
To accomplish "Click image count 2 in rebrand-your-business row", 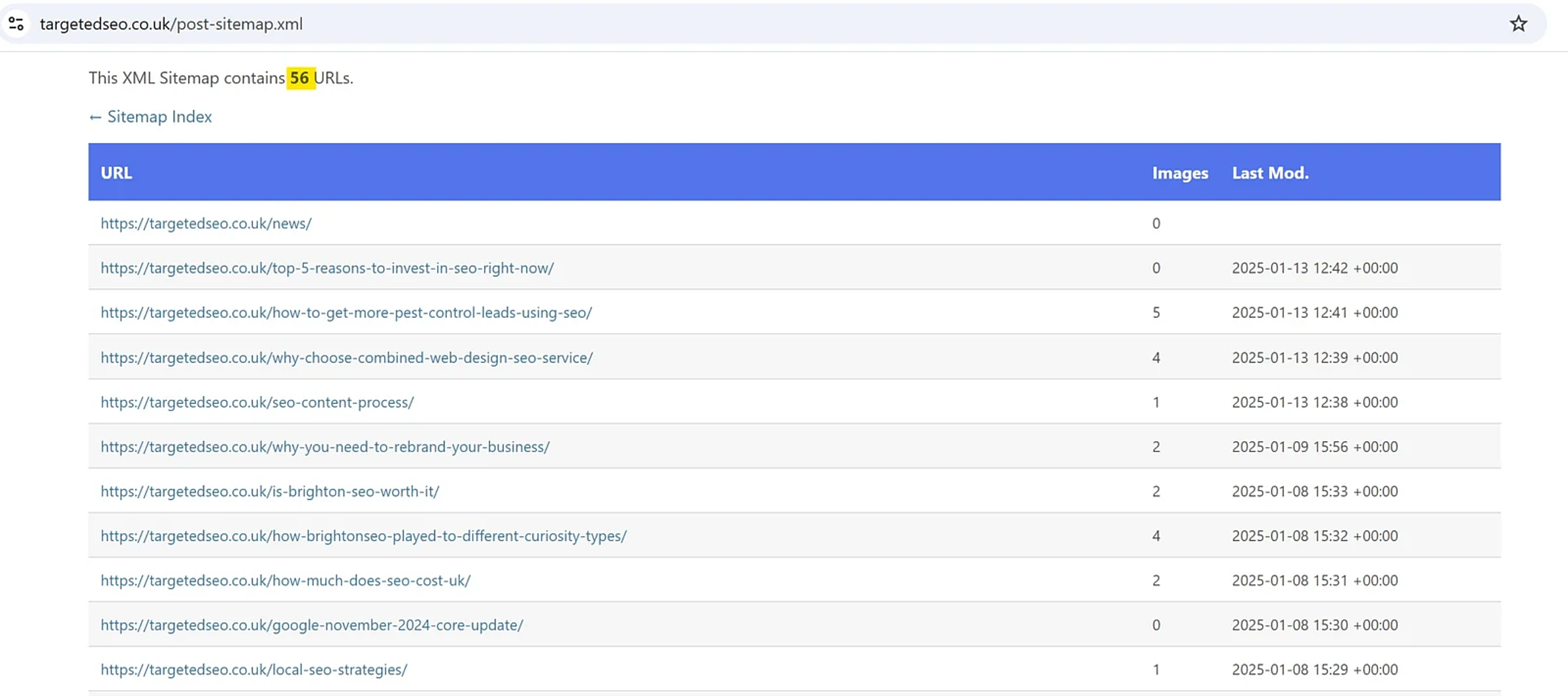I will point(1156,446).
